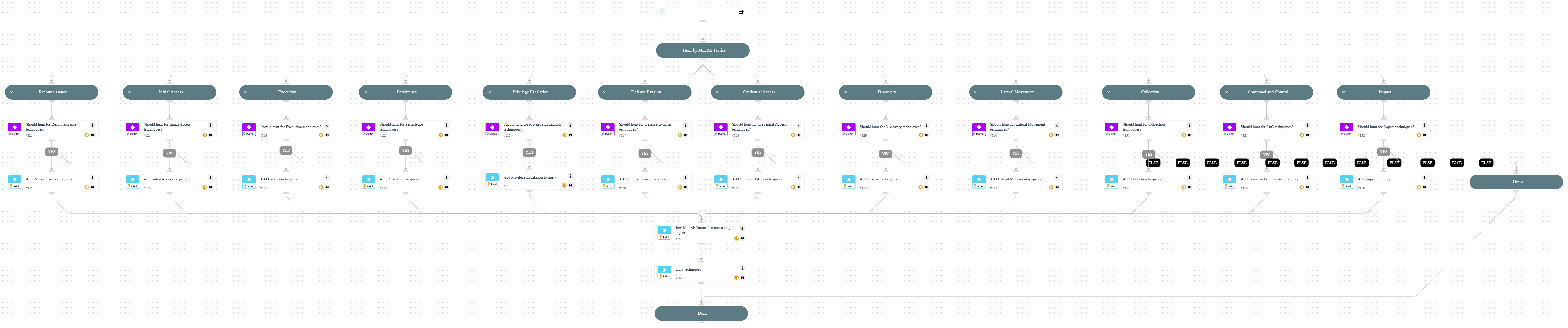
Task: Select the Credential Access section header
Action: [x=758, y=92]
